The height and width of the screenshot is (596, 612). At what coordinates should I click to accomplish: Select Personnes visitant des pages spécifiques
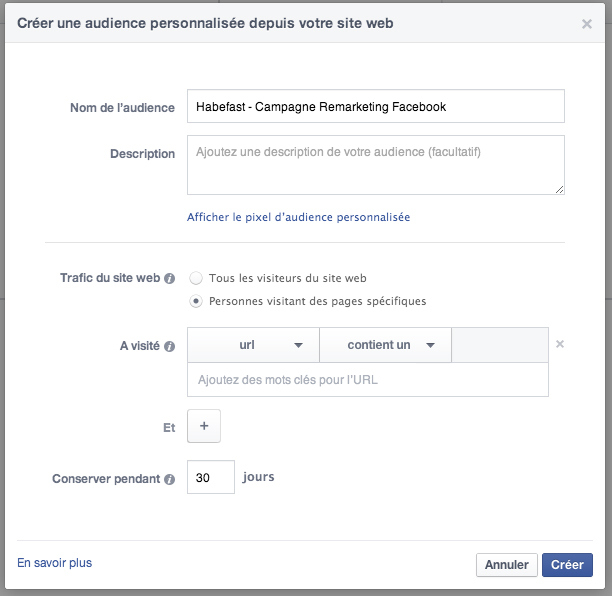pos(196,301)
